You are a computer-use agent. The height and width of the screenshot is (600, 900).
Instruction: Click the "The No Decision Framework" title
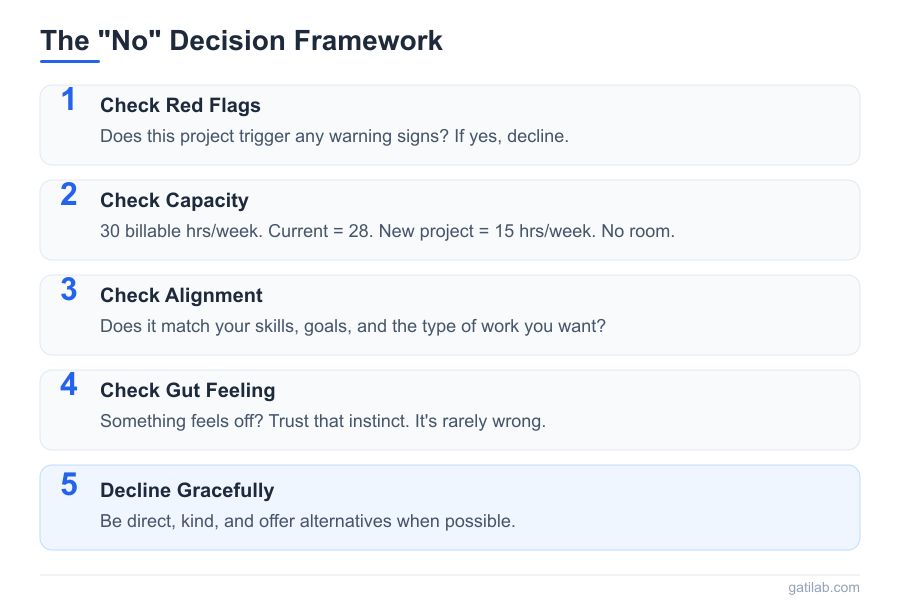pos(241,41)
